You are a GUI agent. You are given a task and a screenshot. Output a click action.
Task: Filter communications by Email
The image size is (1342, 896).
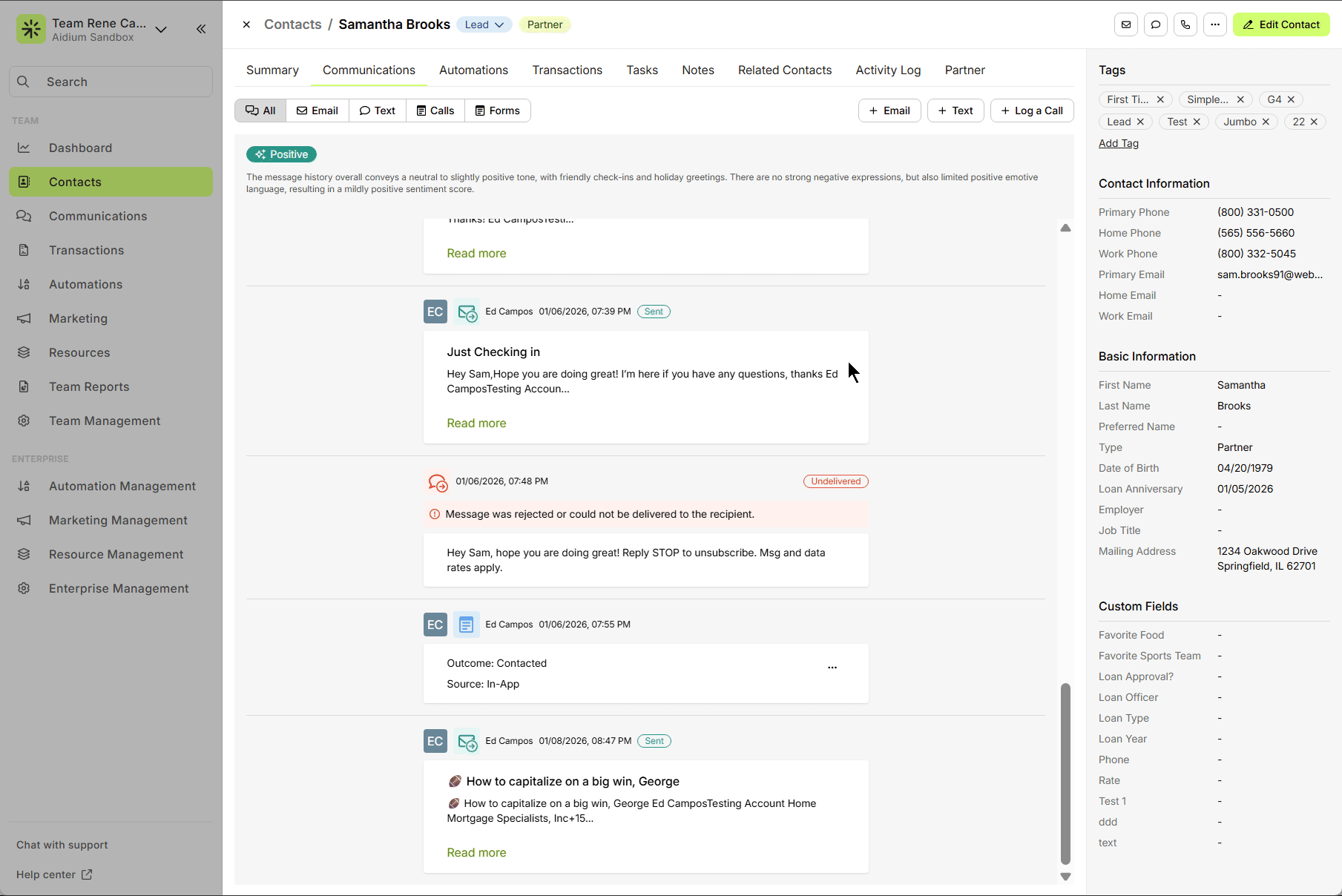click(x=318, y=111)
